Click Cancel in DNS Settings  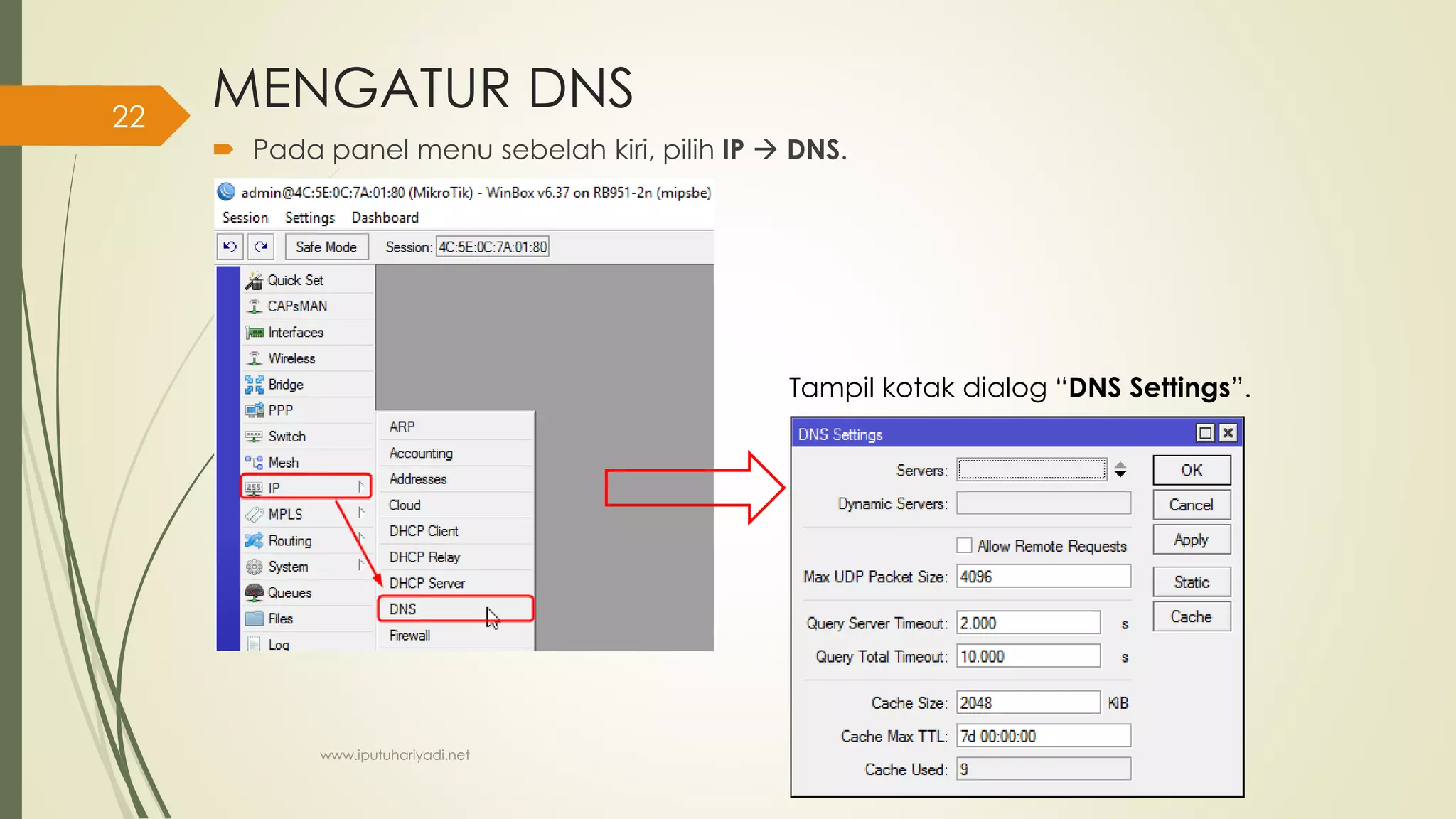(x=1192, y=505)
